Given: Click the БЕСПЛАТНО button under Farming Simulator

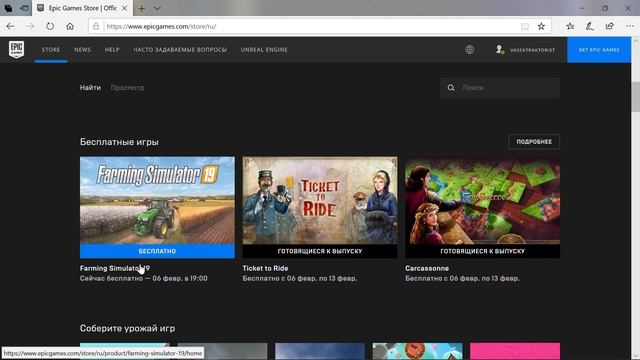Looking at the screenshot, I should point(157,251).
